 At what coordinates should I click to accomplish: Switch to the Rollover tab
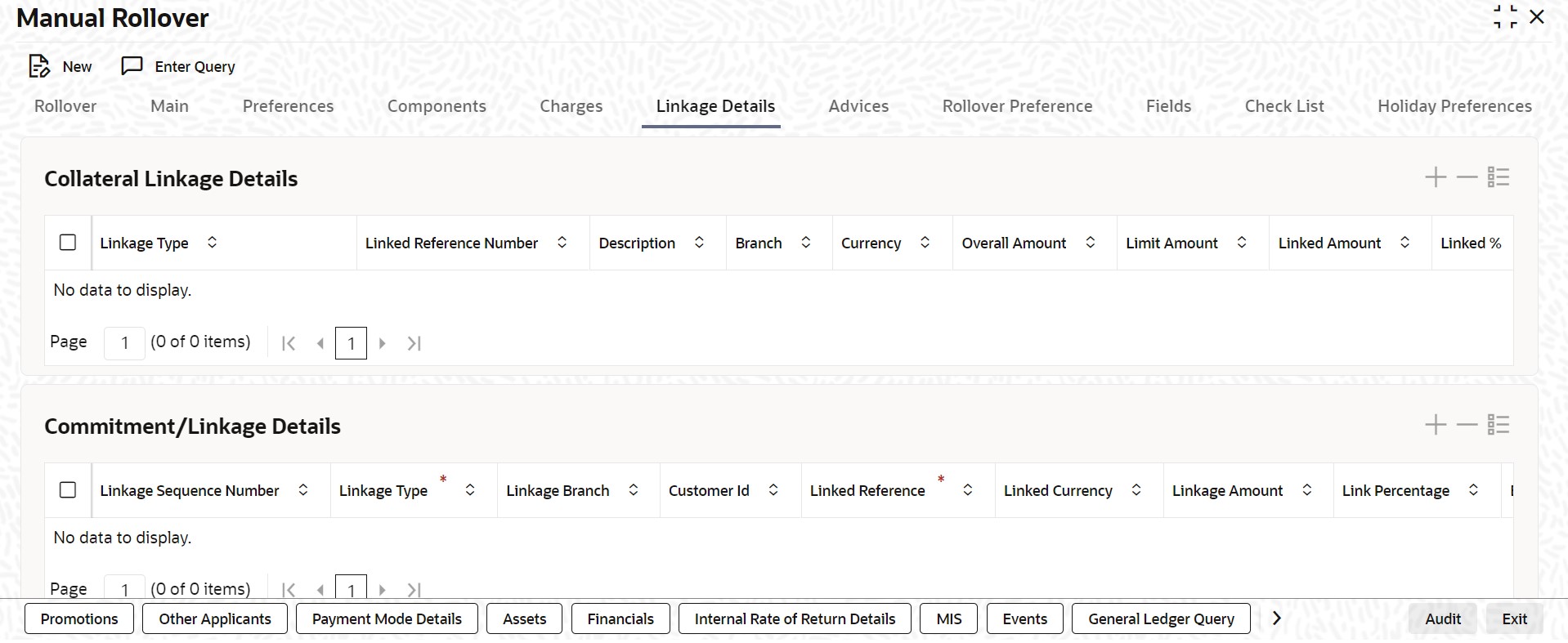click(65, 106)
